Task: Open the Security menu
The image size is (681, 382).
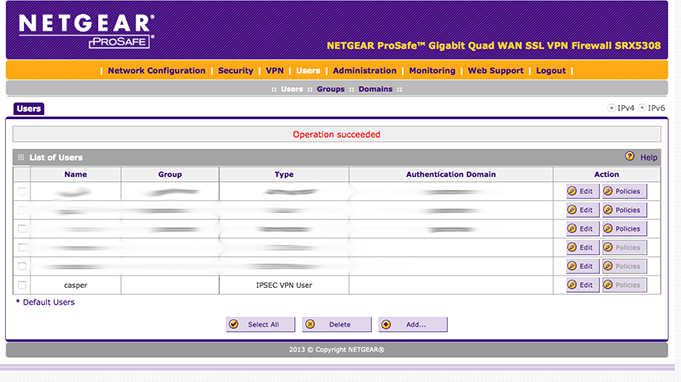Action: click(235, 70)
